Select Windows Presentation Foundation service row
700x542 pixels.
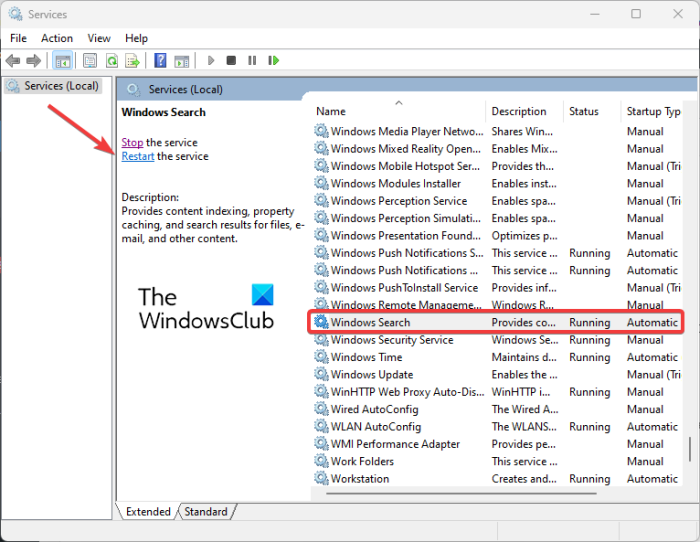coord(497,235)
